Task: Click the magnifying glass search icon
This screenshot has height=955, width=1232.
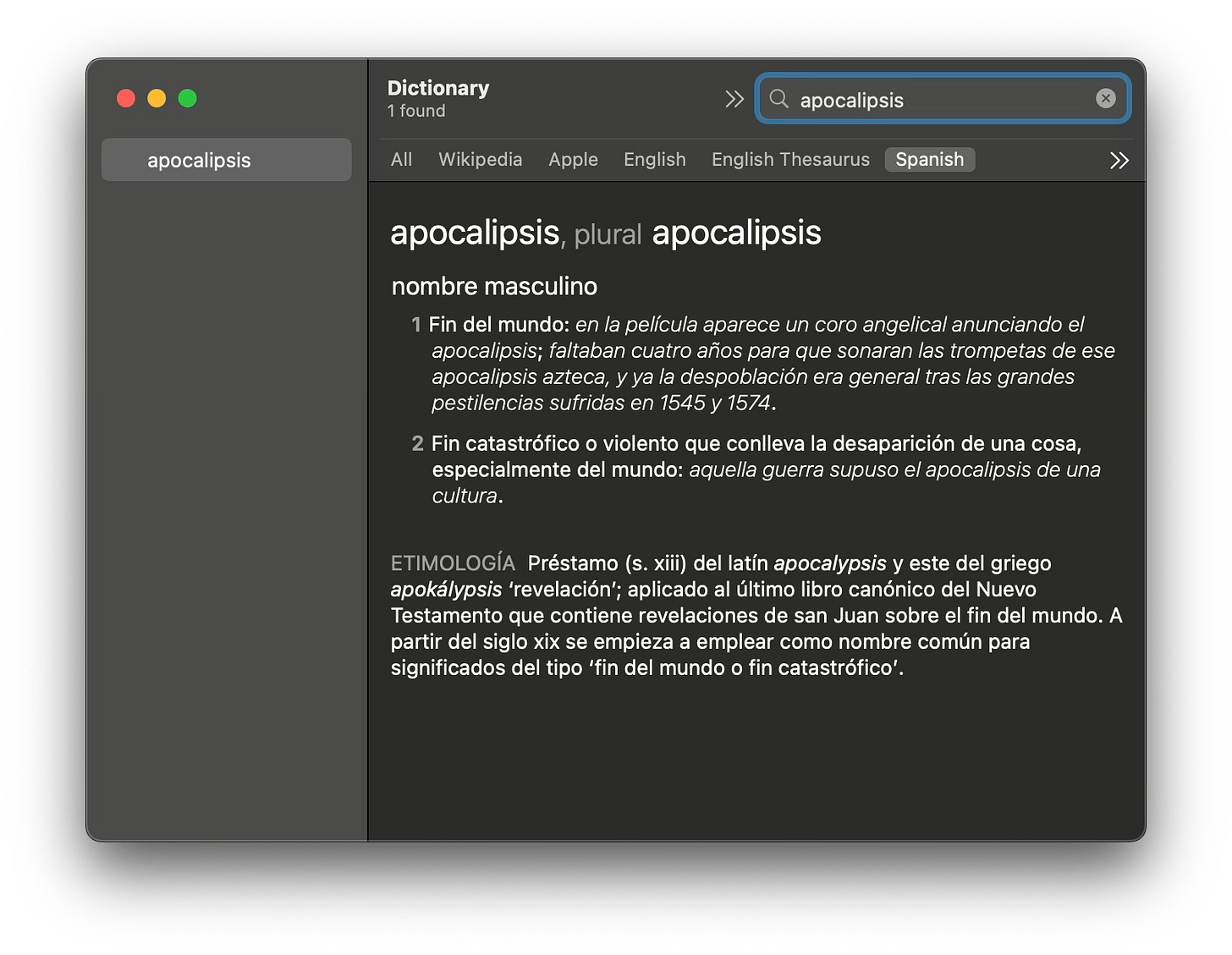Action: (x=778, y=99)
